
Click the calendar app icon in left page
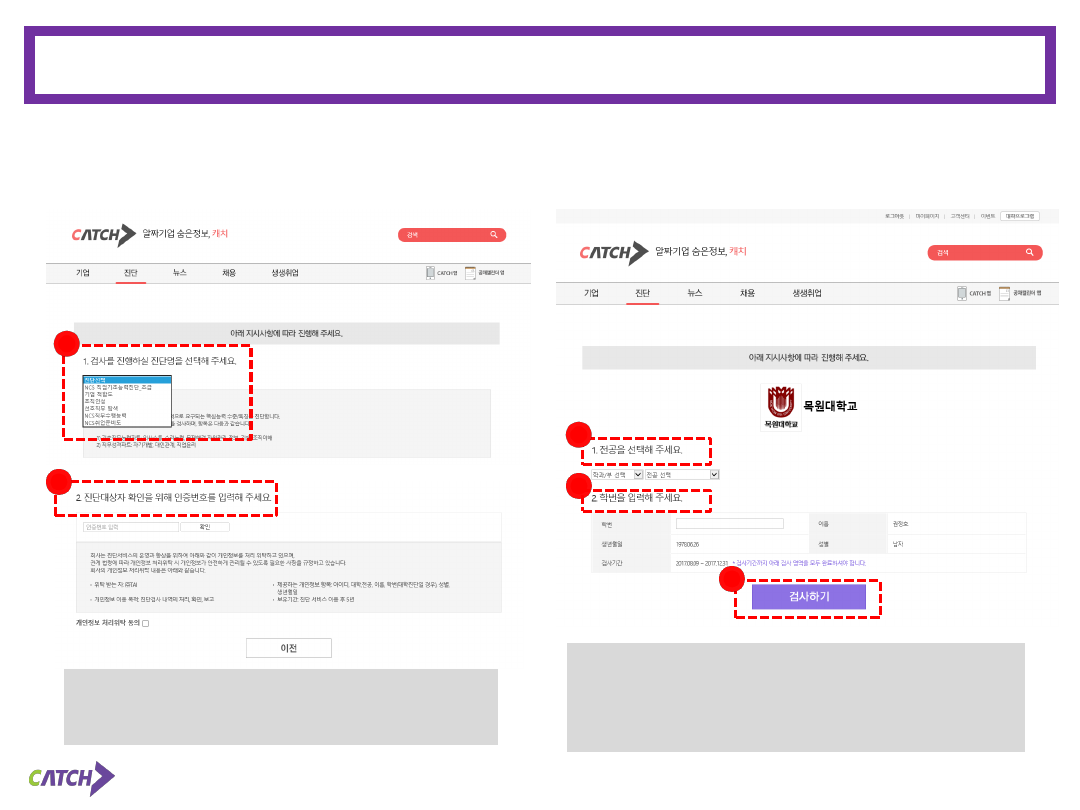click(470, 272)
